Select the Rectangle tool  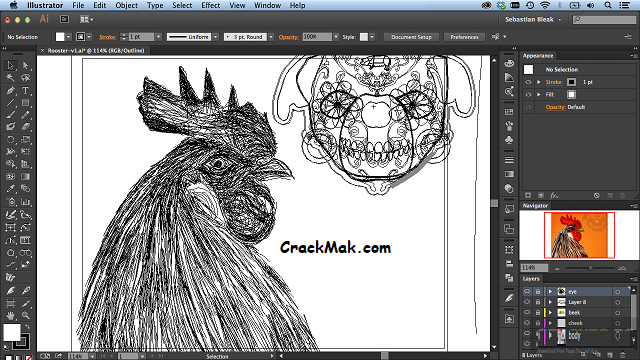pos(26,102)
